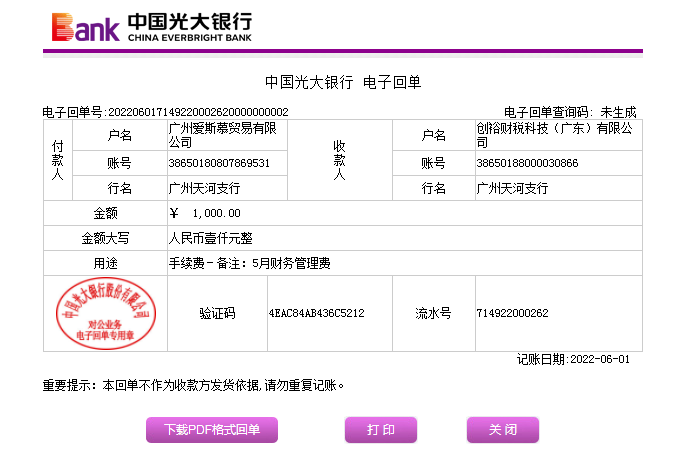Click the 下载PDF格式回单 button
The height and width of the screenshot is (458, 697).
tap(212, 430)
